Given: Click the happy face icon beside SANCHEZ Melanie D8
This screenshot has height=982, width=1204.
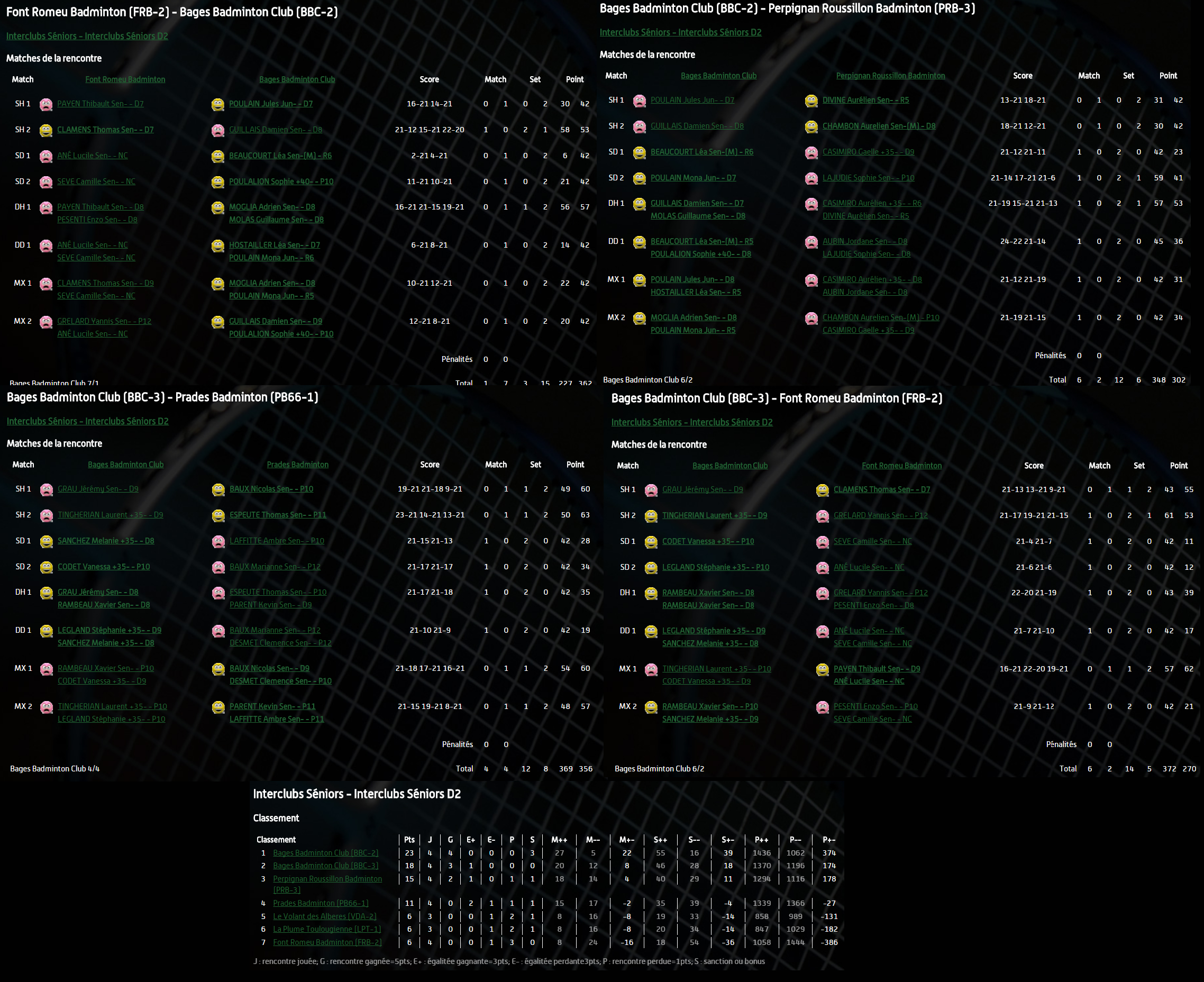Looking at the screenshot, I should pyautogui.click(x=47, y=541).
